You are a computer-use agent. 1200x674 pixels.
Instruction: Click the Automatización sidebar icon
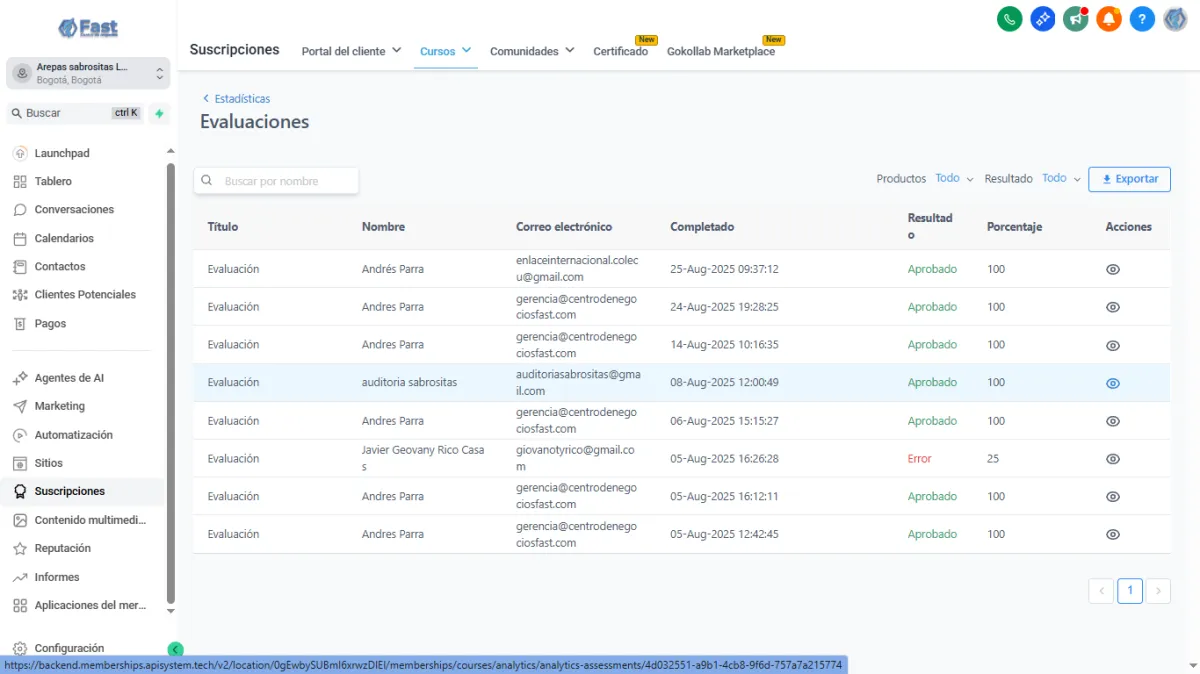(x=20, y=435)
